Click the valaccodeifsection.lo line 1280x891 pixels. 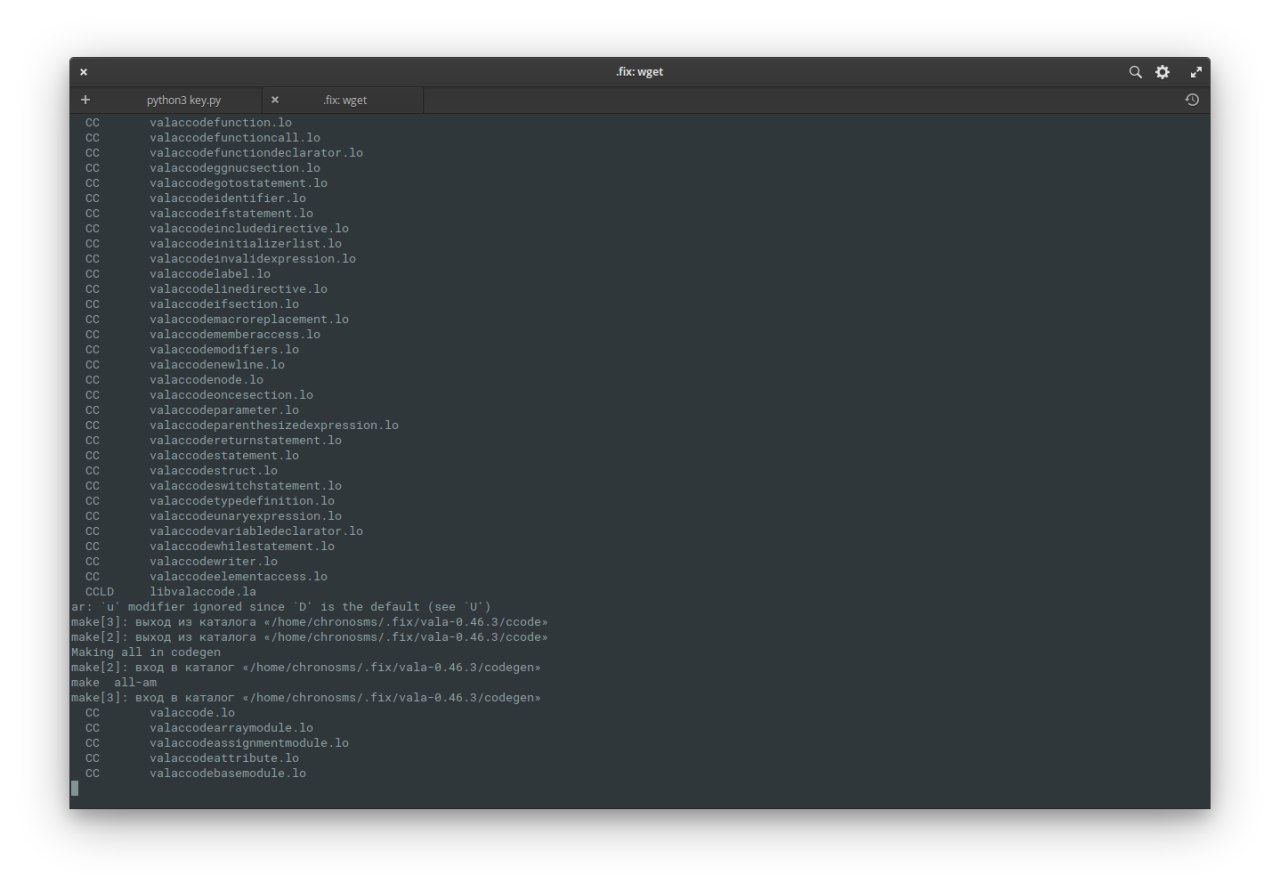click(x=192, y=304)
